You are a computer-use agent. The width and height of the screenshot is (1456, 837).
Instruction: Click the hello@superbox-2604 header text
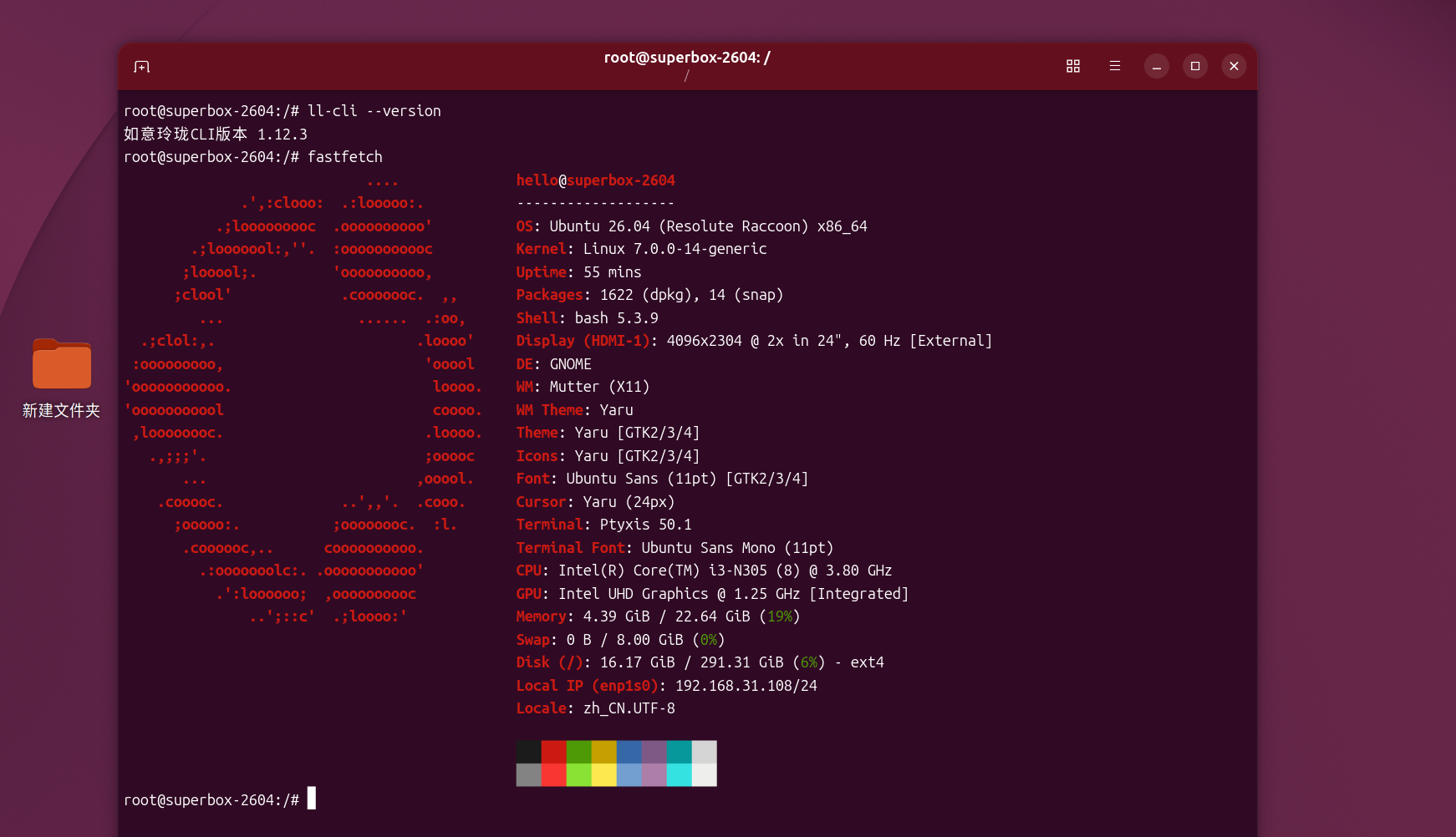point(596,180)
